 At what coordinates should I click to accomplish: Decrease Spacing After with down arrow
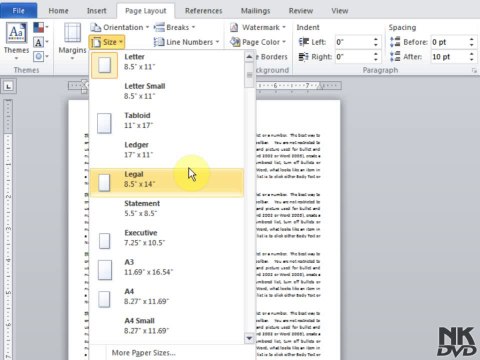click(x=471, y=60)
